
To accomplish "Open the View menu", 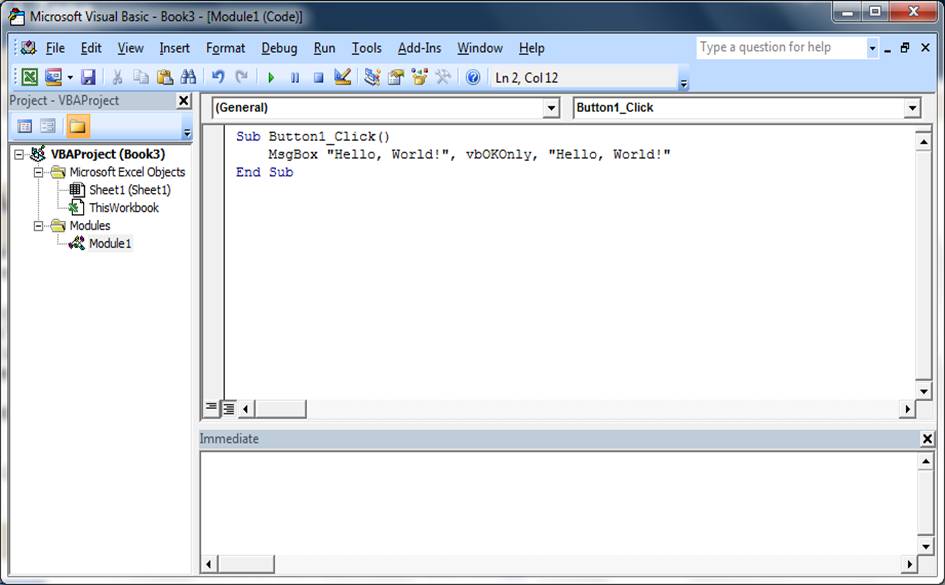I will tap(130, 48).
